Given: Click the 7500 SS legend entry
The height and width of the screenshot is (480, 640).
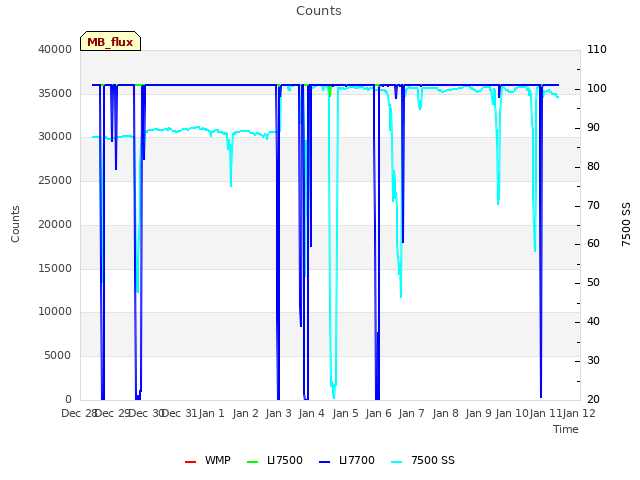Looking at the screenshot, I should 422,460.
